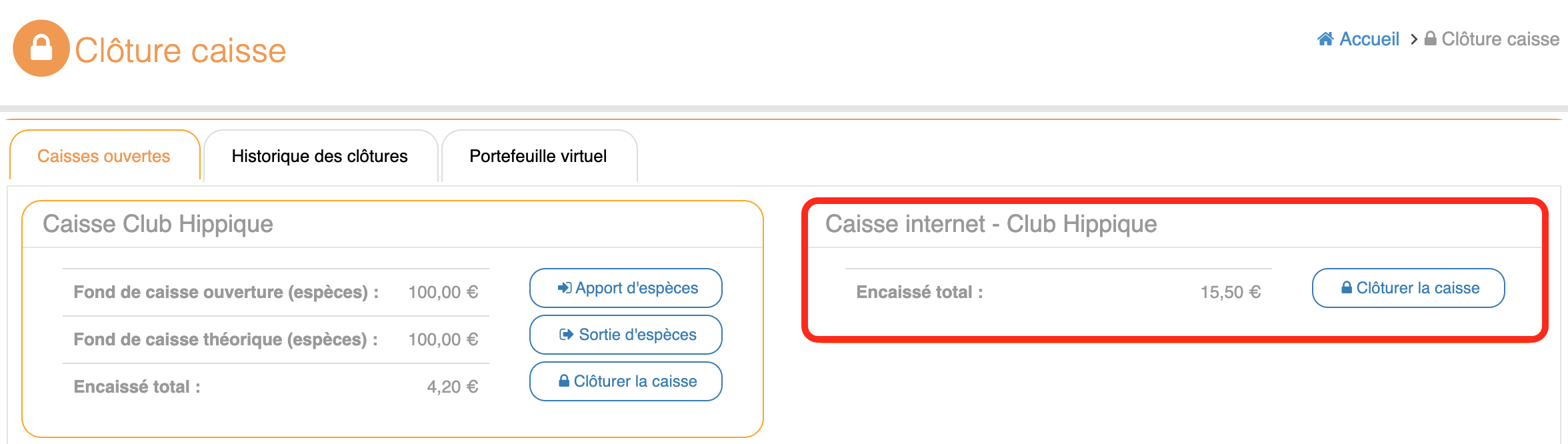Switch to Historique des clôtures tab
The image size is (1568, 444).
coord(319,156)
